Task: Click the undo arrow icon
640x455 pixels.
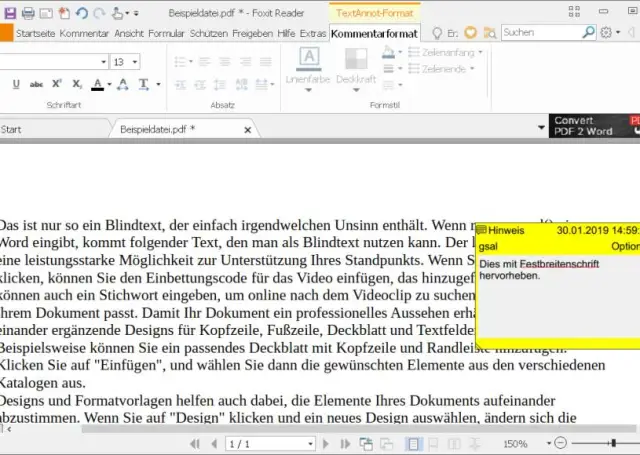Action: [x=82, y=13]
